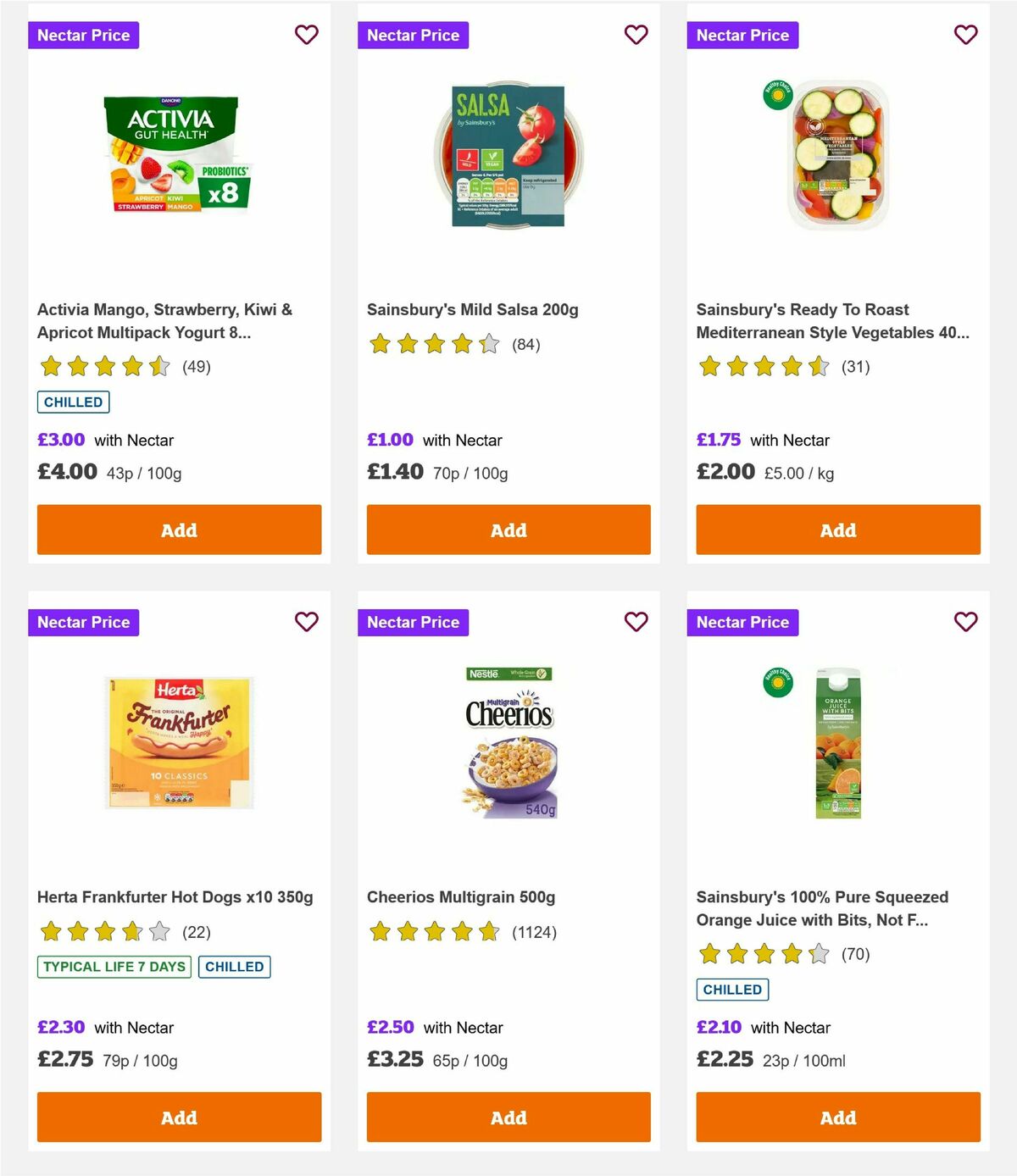Click the Nectar Price badge on Activia yogurt
1017x1176 pixels.
(x=83, y=35)
